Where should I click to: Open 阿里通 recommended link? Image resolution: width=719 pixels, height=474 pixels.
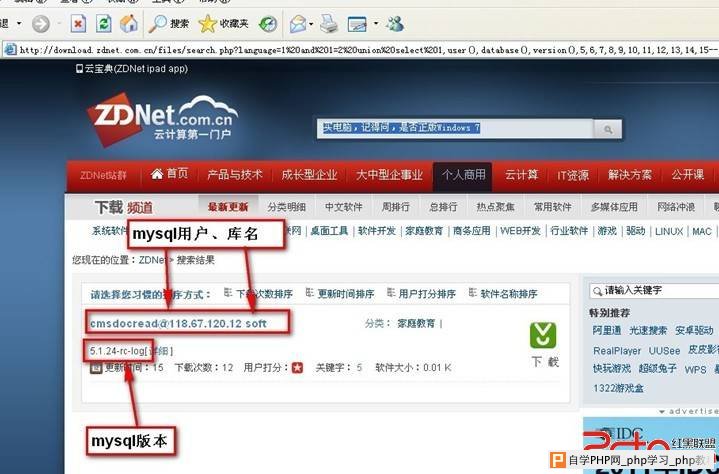coord(607,331)
